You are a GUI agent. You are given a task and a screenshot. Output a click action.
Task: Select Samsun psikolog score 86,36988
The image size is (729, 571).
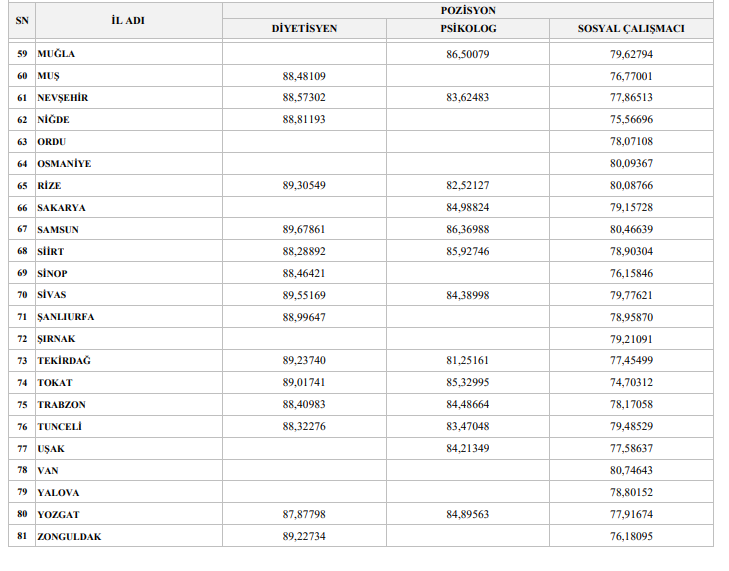468,229
